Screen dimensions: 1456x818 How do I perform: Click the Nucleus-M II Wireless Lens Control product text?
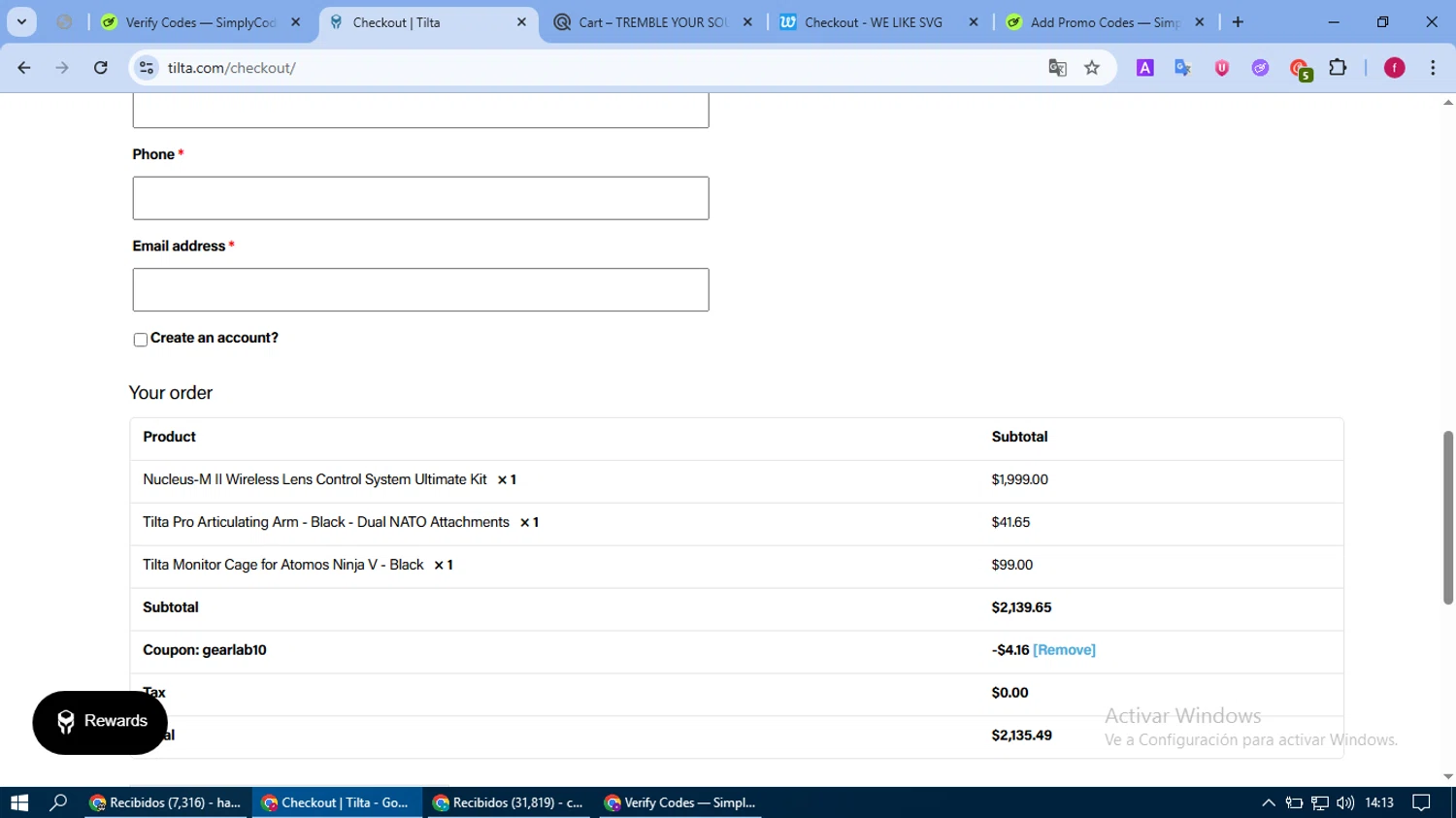314,479
